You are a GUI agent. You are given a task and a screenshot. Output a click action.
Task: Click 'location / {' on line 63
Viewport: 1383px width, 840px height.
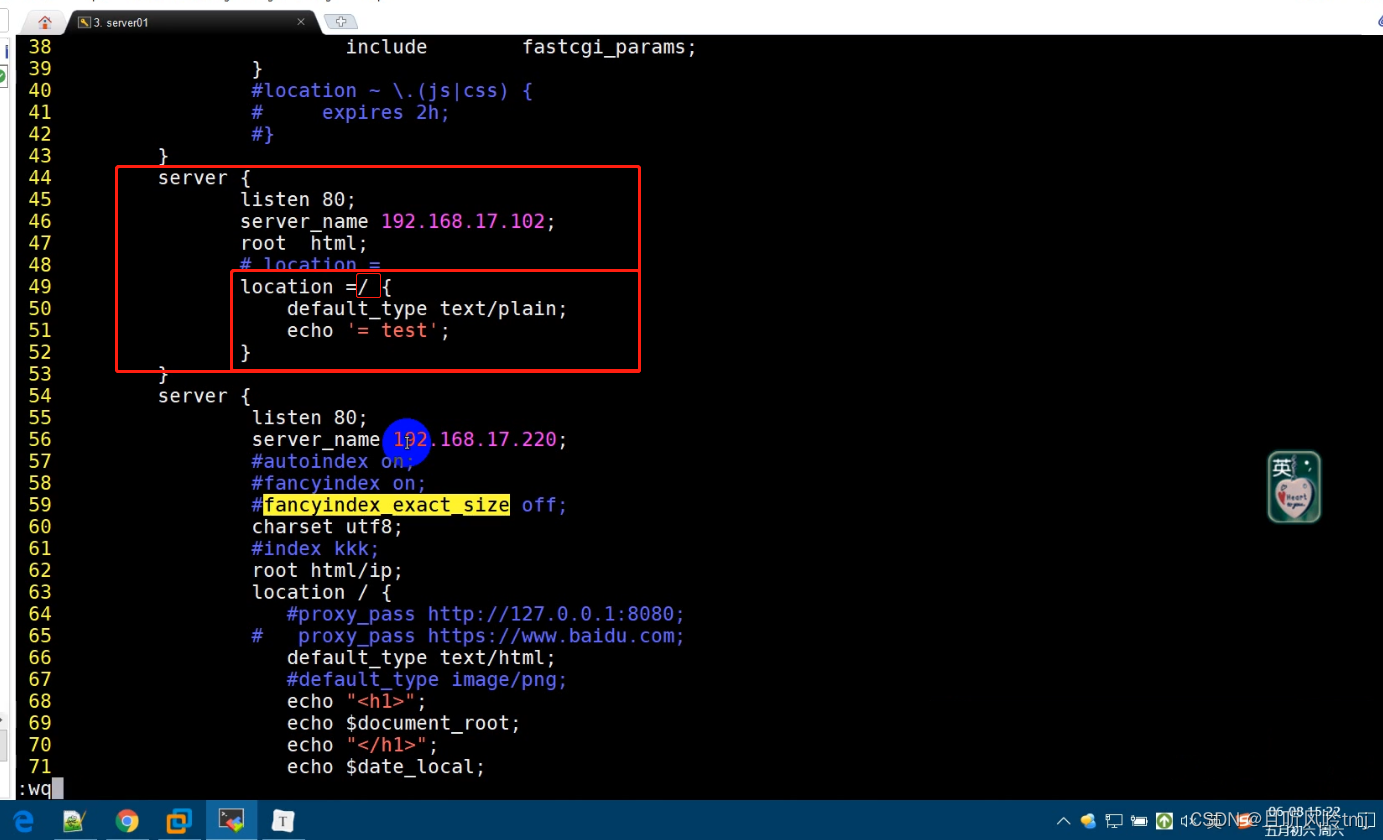pyautogui.click(x=322, y=592)
